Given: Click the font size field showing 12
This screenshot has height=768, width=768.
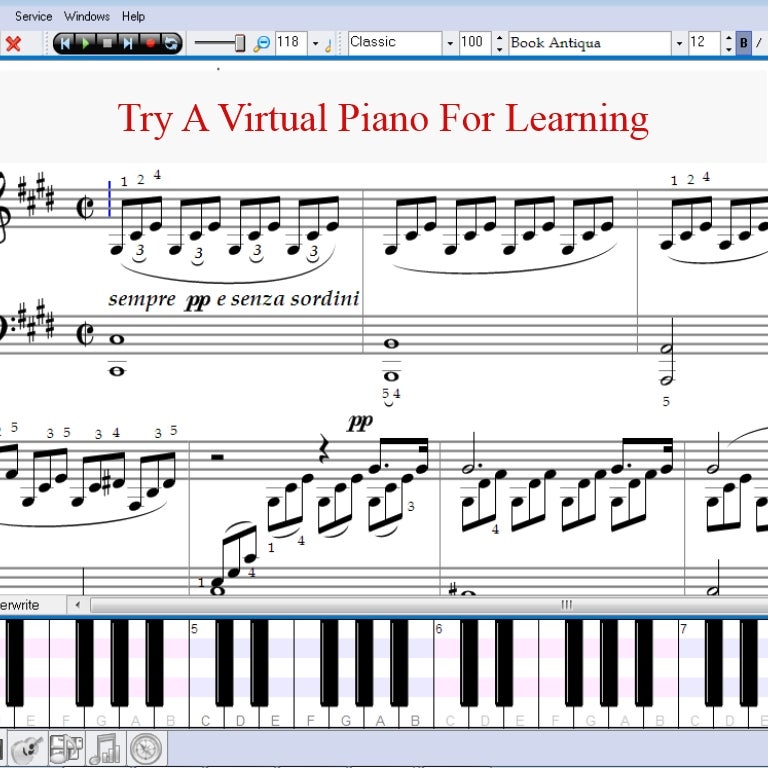Looking at the screenshot, I should [704, 43].
